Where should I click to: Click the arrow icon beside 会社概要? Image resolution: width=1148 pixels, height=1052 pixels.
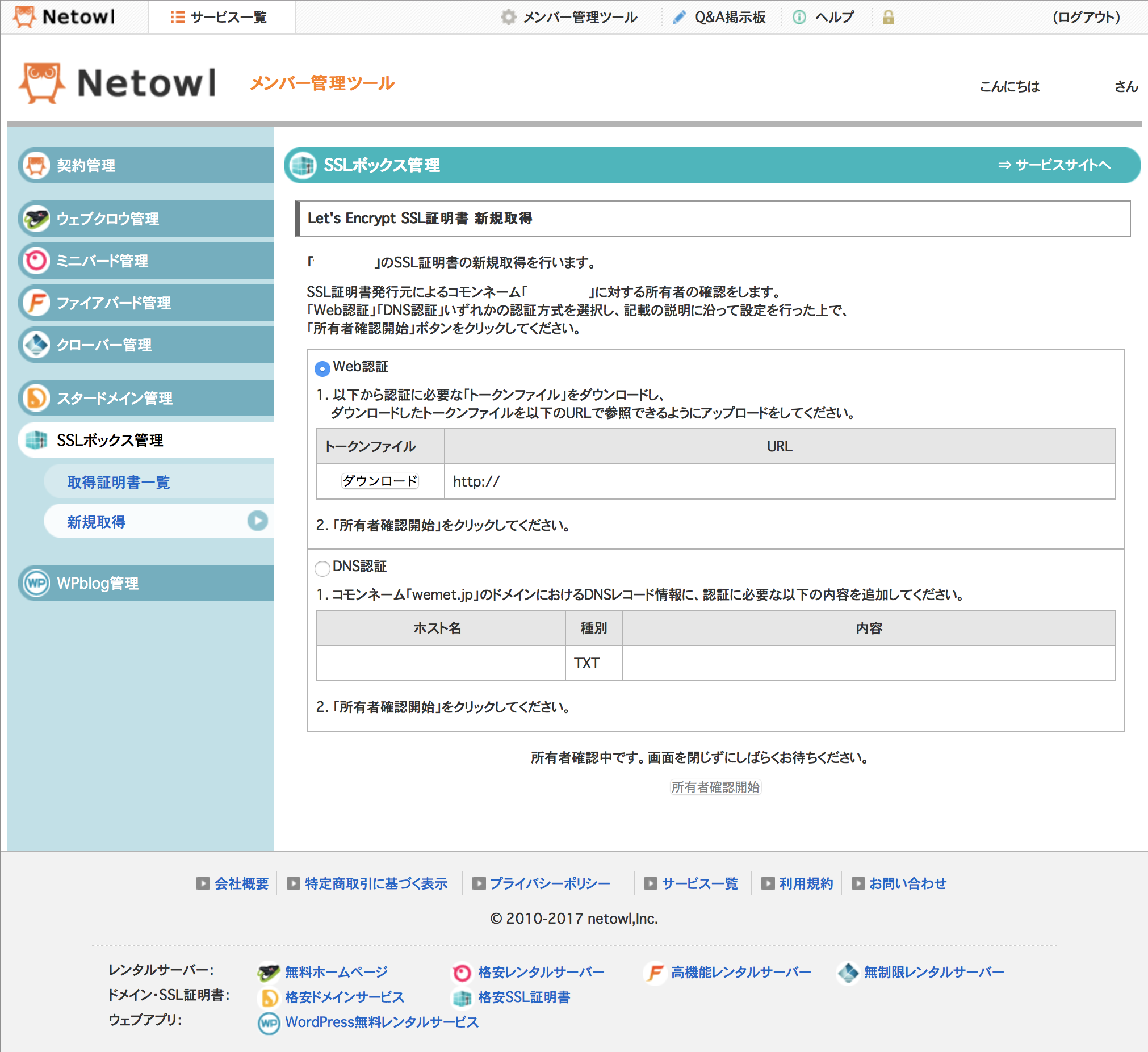[203, 883]
